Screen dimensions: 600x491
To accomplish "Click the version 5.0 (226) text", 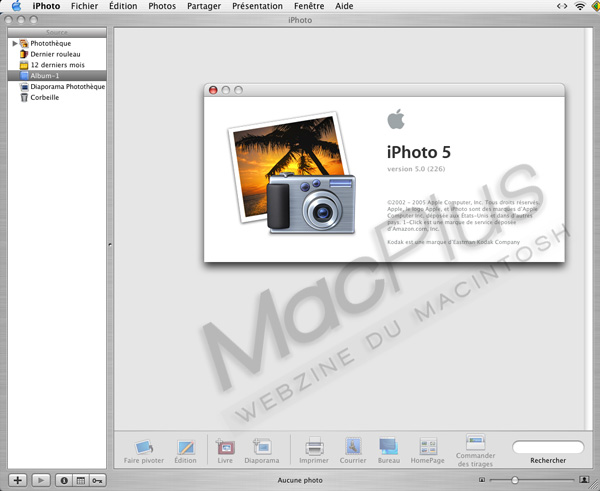I will 416,169.
